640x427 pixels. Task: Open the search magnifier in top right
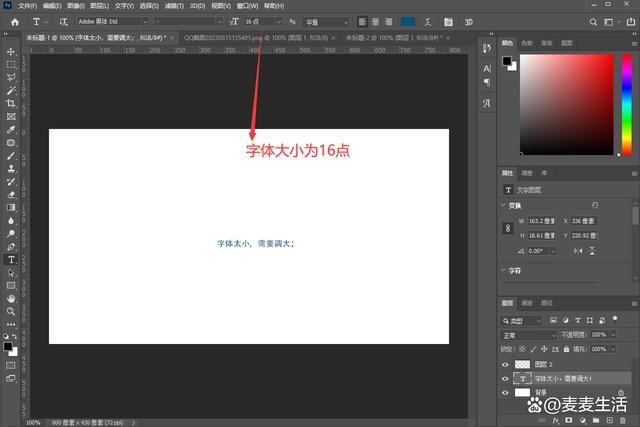[593, 22]
